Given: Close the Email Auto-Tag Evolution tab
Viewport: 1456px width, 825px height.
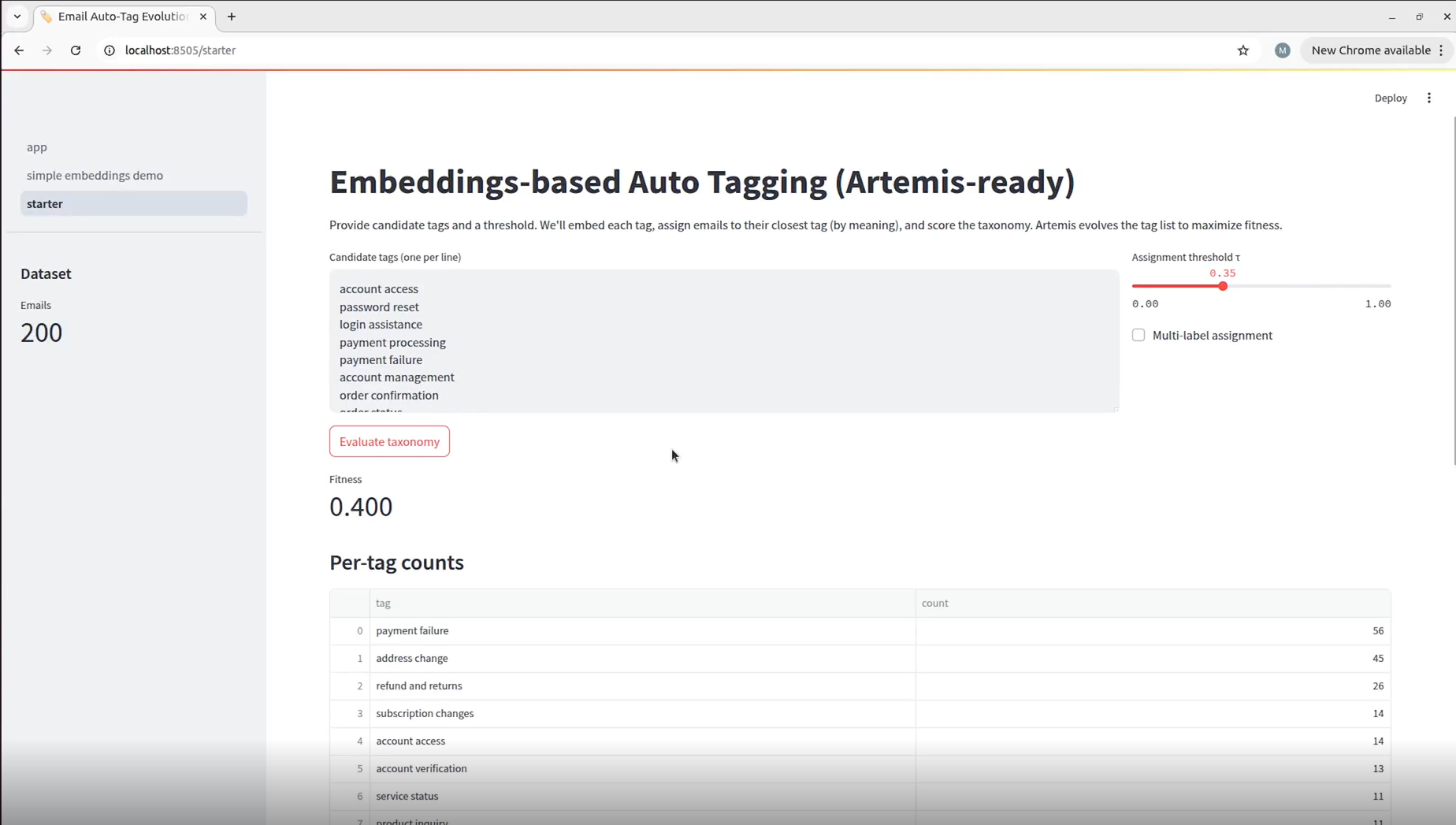Looking at the screenshot, I should (203, 17).
